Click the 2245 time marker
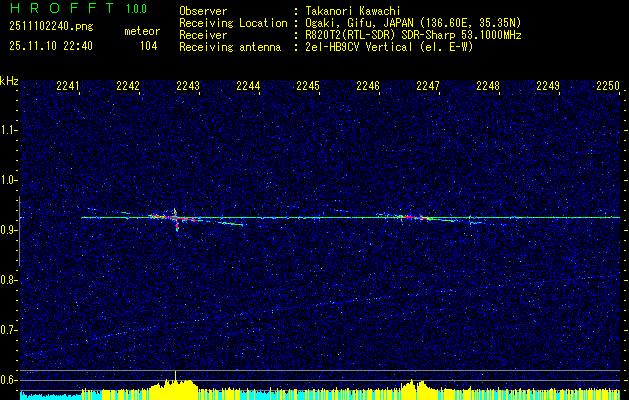Screen dimensions: 629x400 coord(308,87)
